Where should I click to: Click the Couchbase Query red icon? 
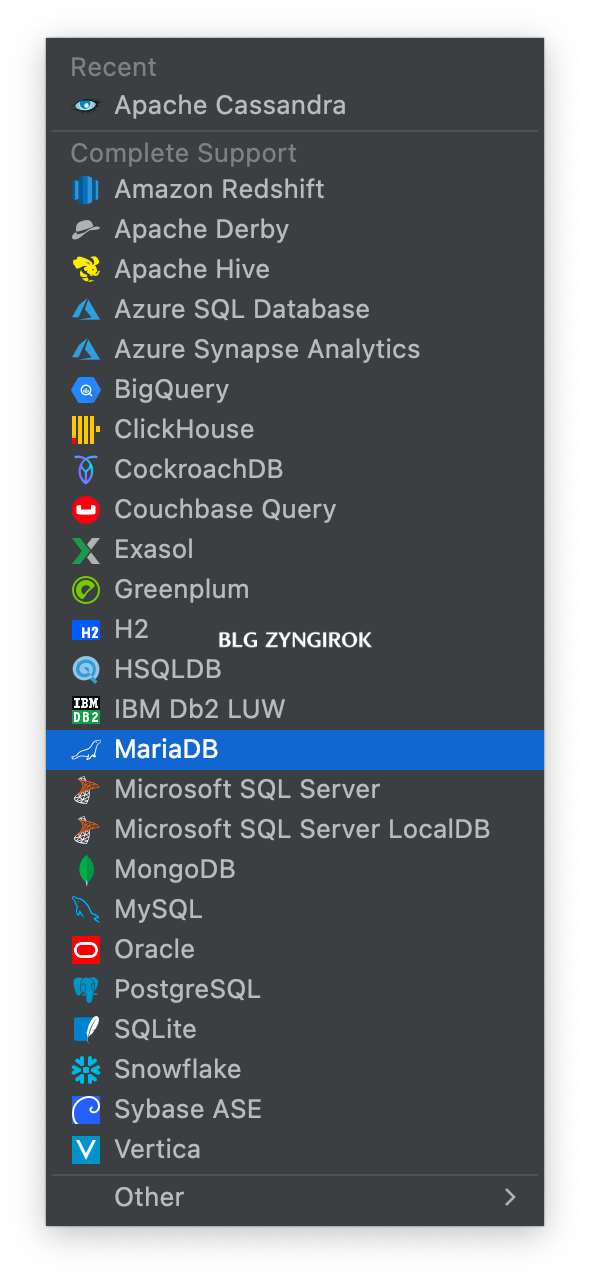tap(86, 509)
